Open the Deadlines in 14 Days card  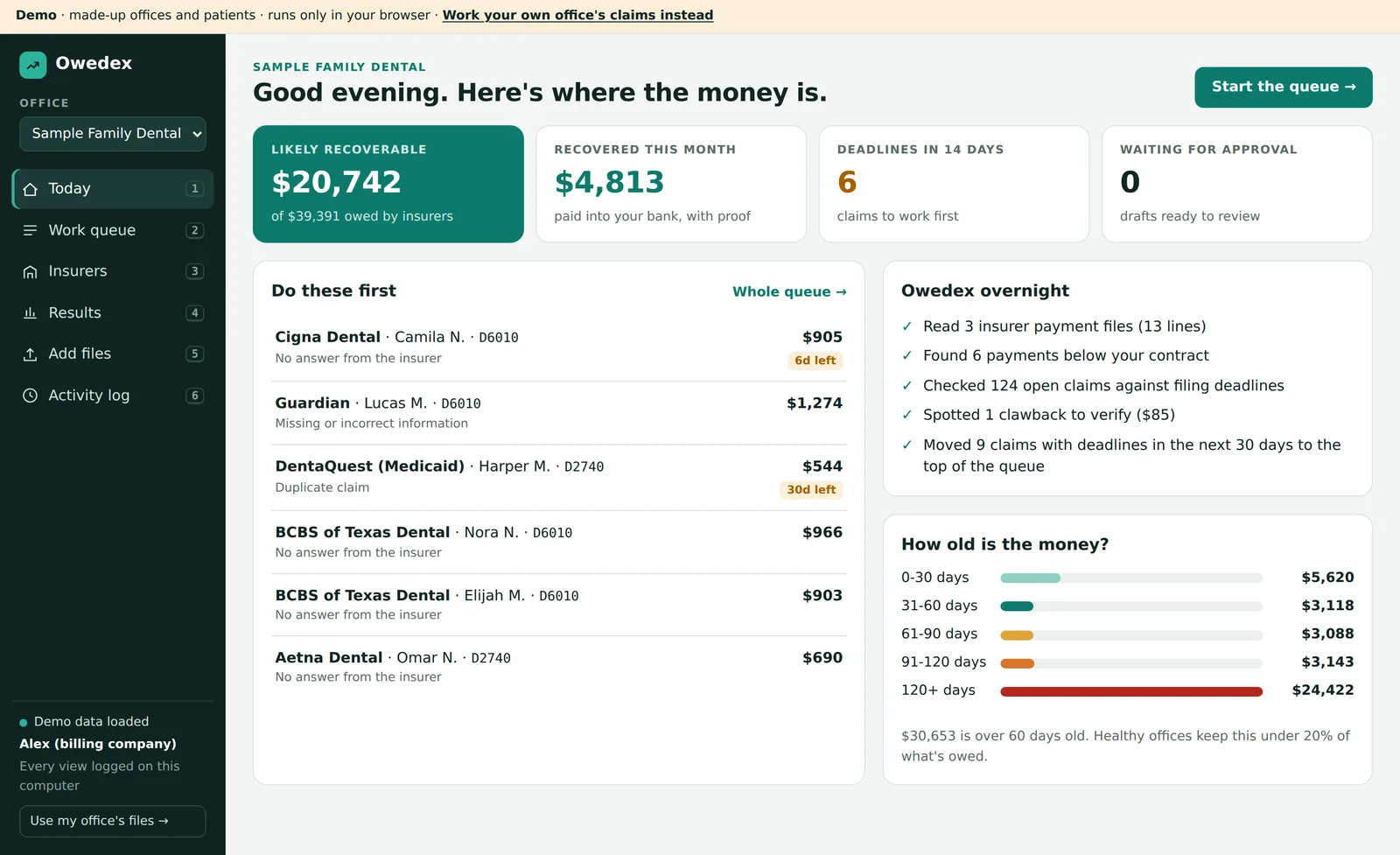point(954,184)
